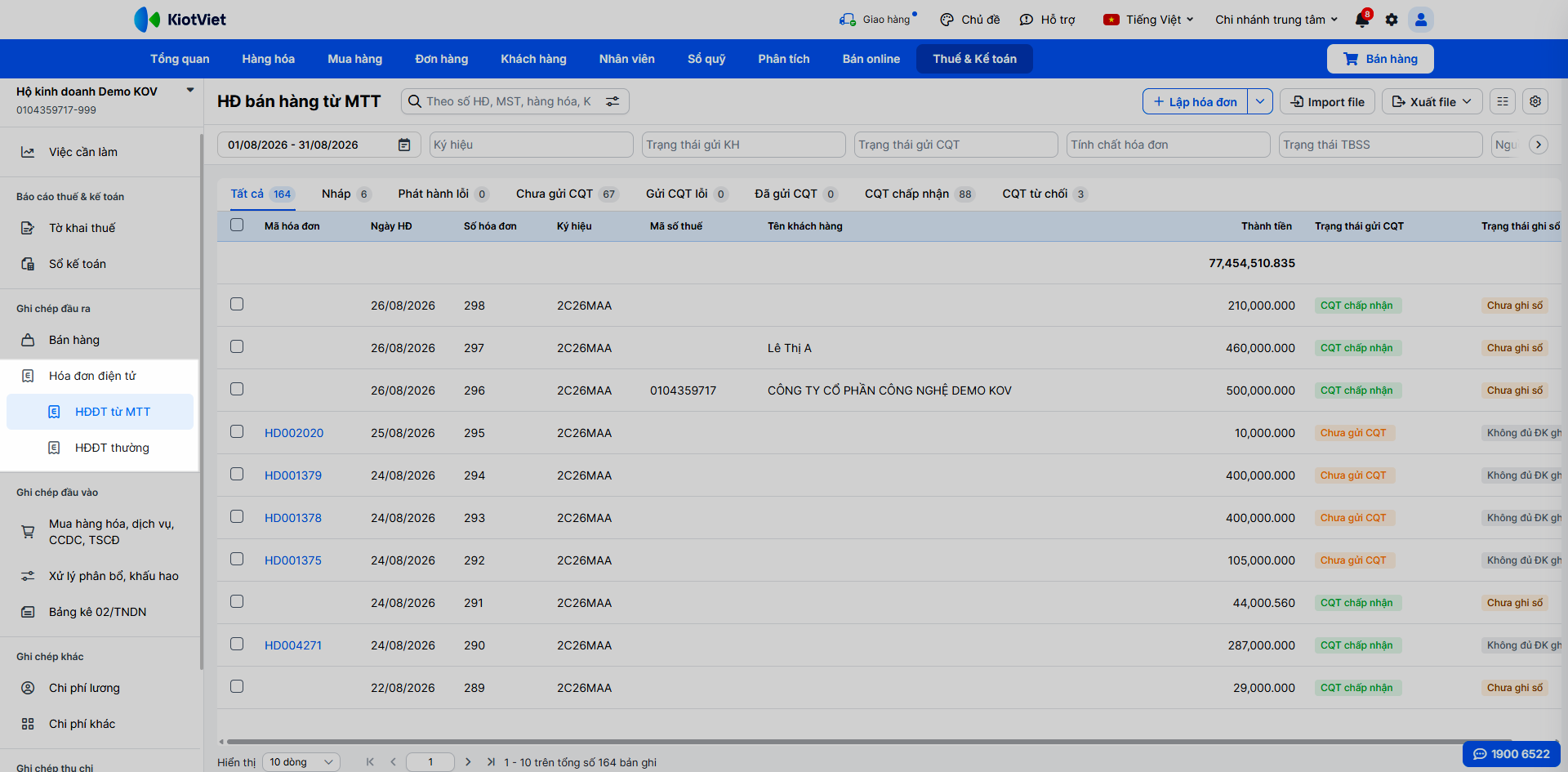The height and width of the screenshot is (772, 1568).
Task: Open invoice link HD001379
Action: (x=293, y=475)
